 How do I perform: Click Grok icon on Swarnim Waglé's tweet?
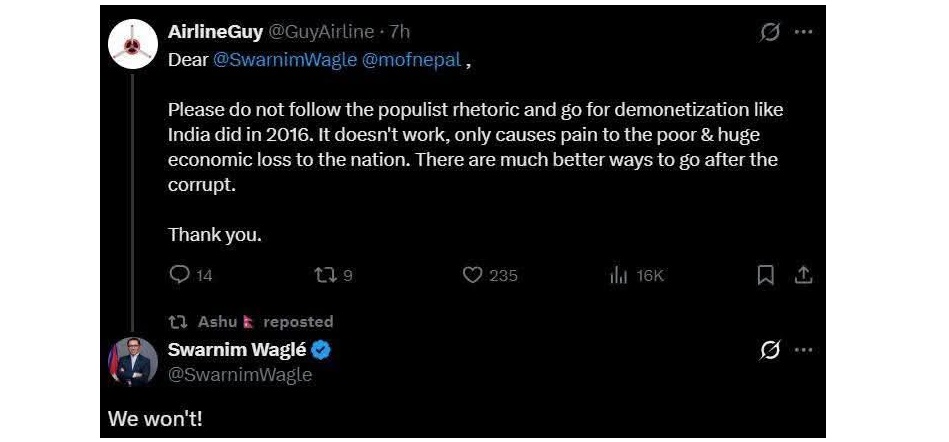[x=770, y=350]
